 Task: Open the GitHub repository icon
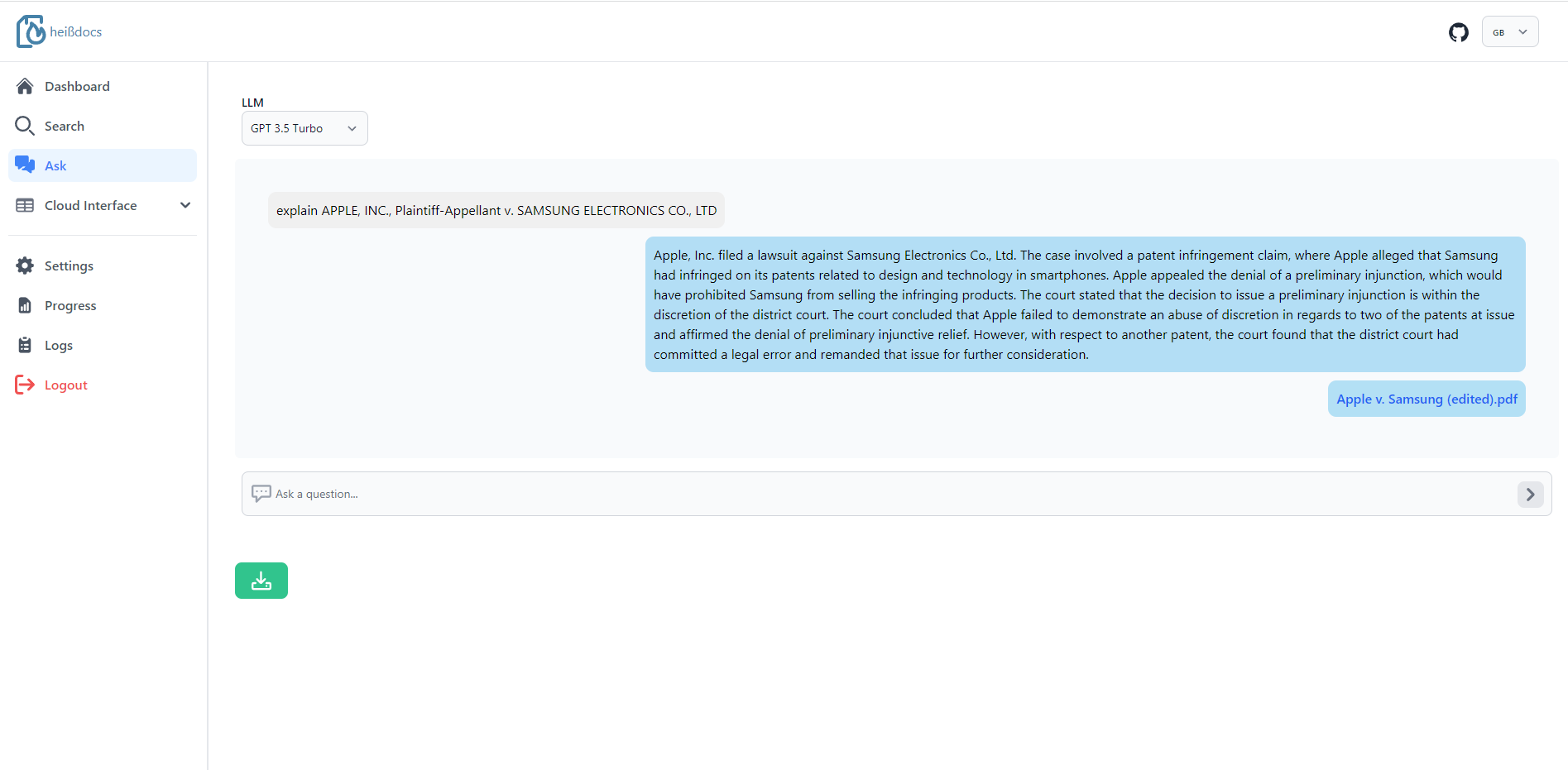tap(1458, 32)
